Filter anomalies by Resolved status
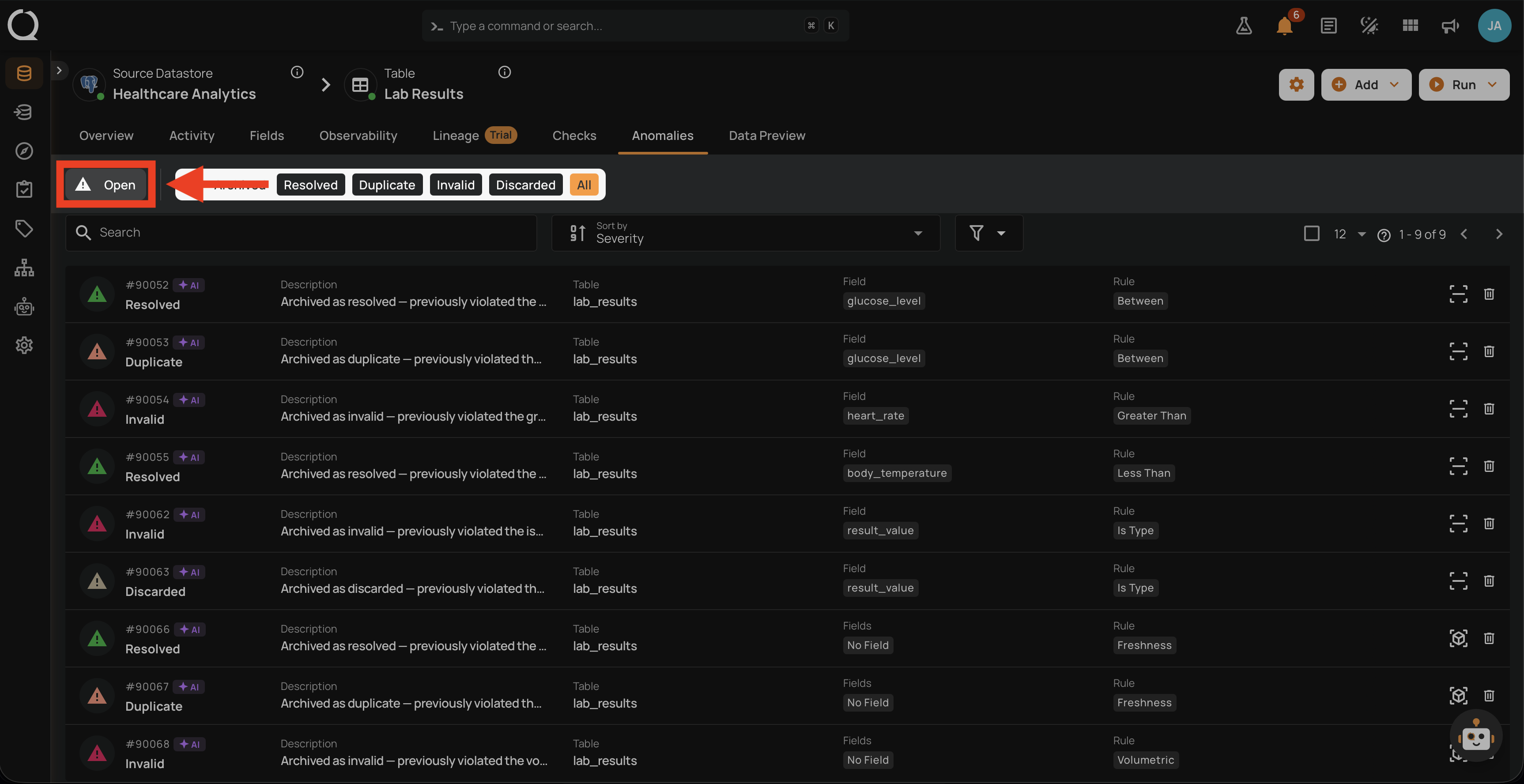 pyautogui.click(x=311, y=185)
